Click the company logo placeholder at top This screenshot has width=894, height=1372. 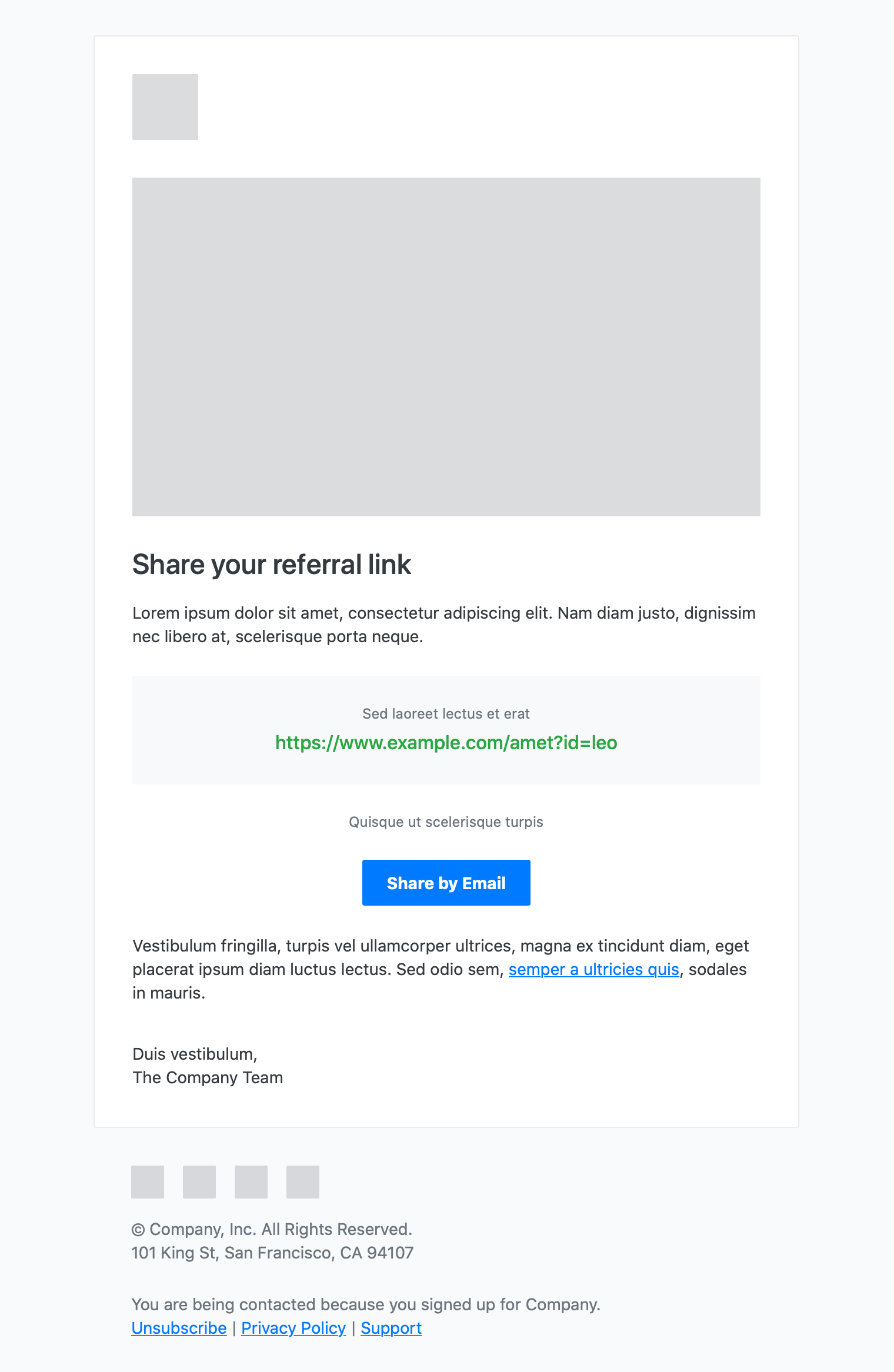165,106
